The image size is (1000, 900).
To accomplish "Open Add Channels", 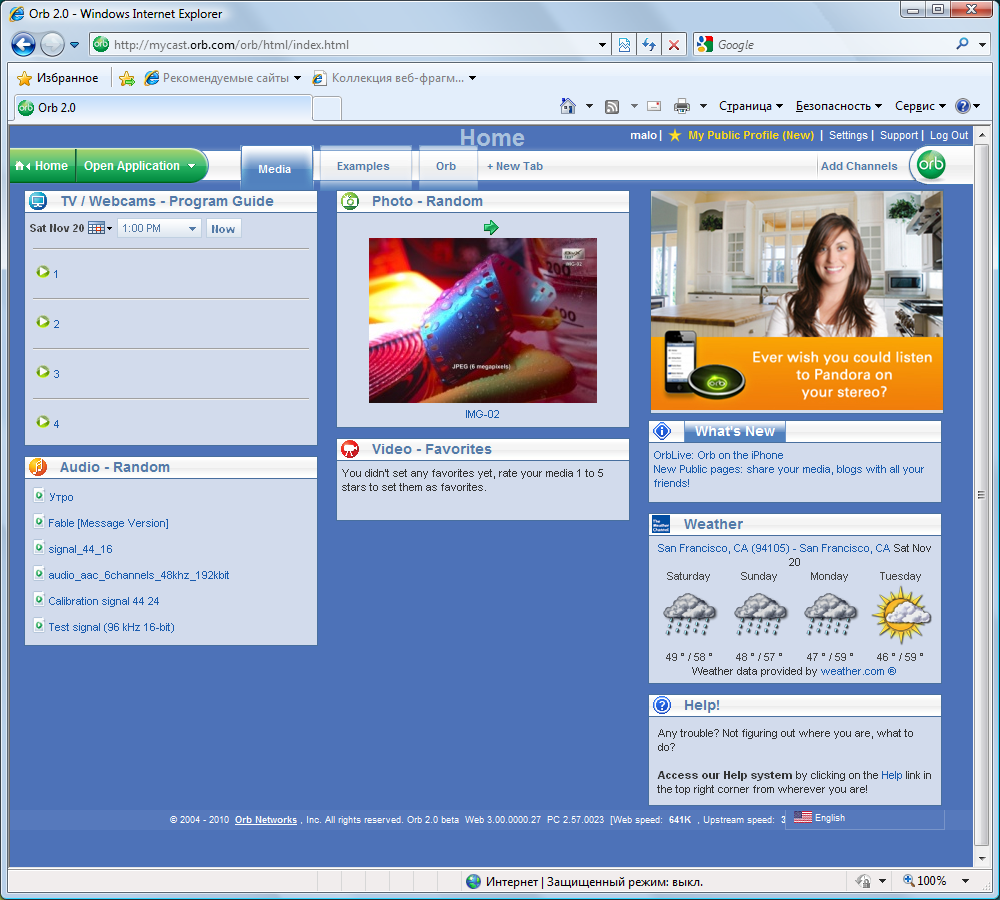I will [858, 166].
